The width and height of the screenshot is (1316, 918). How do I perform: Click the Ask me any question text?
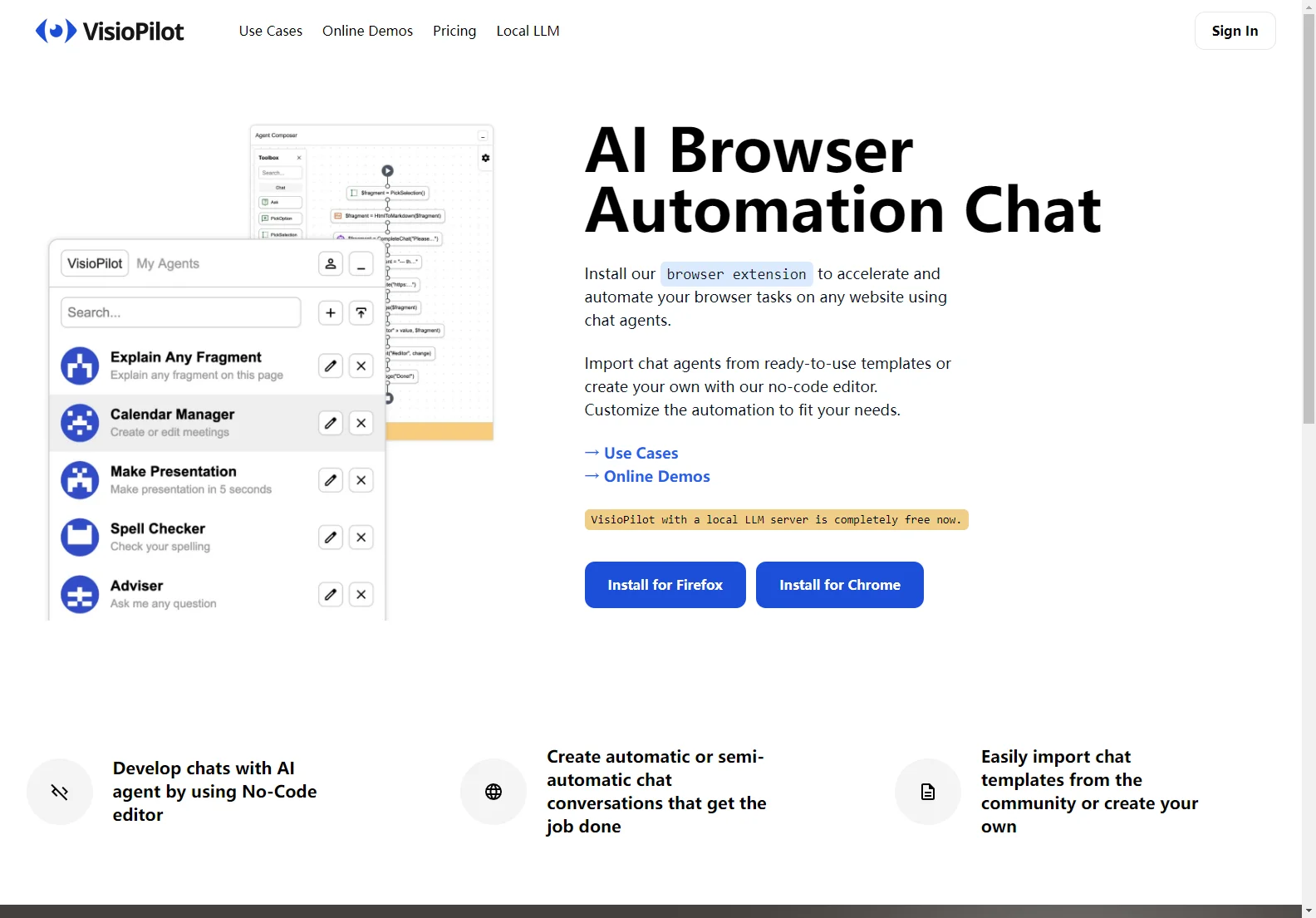click(x=164, y=603)
